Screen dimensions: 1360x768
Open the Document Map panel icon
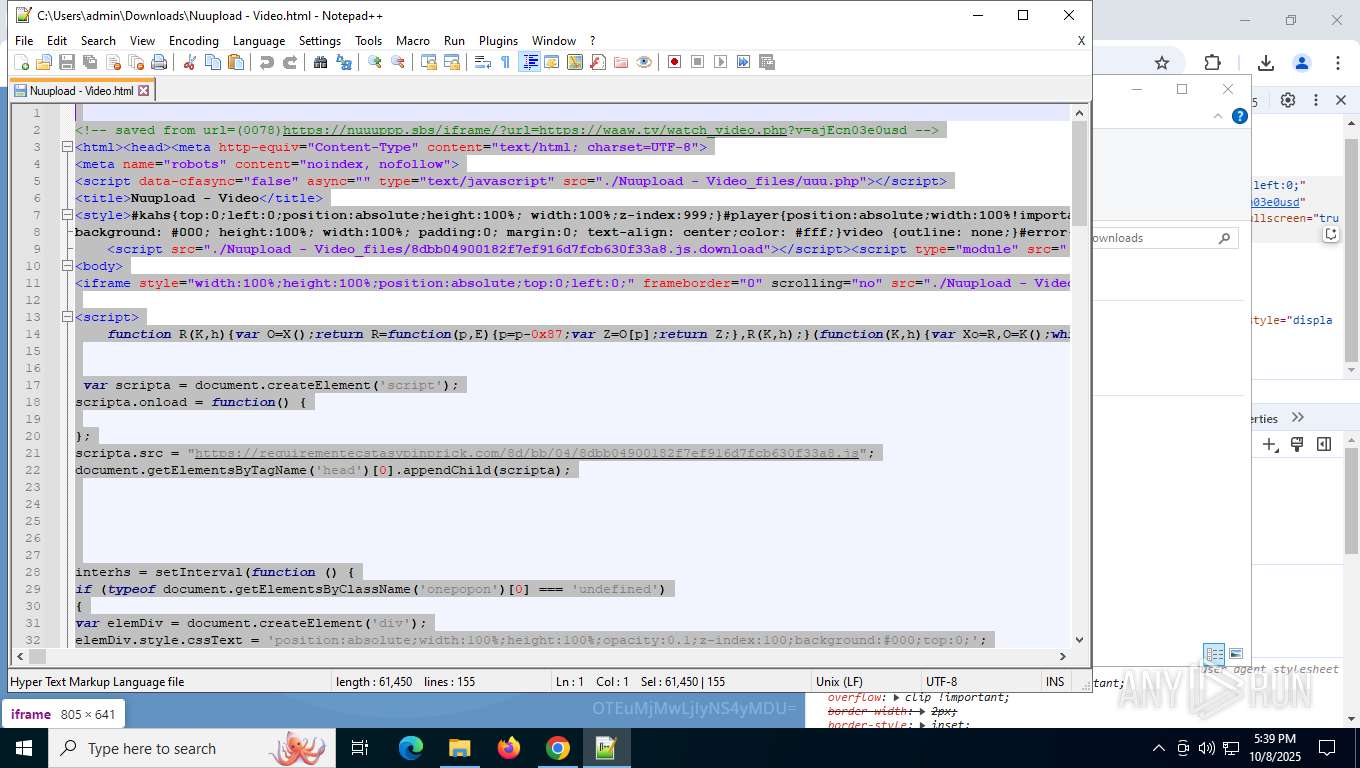[574, 62]
